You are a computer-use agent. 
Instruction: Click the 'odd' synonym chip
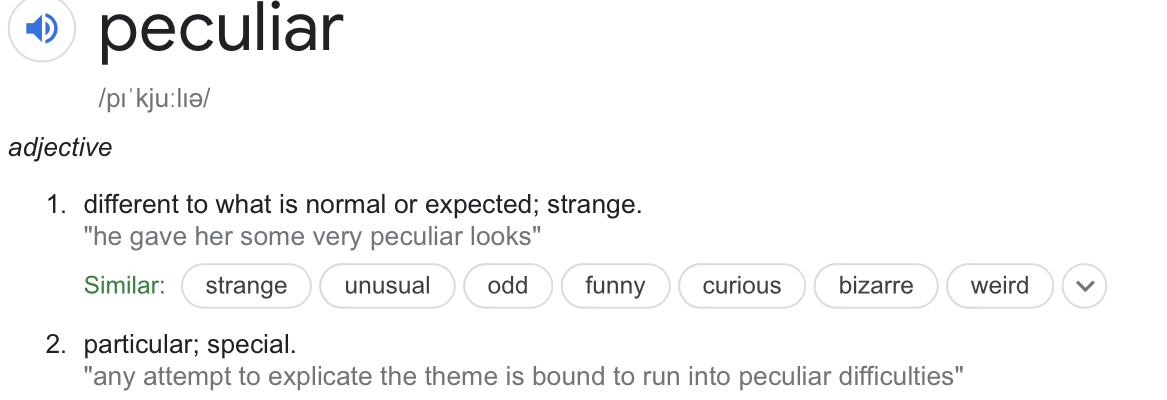[507, 286]
